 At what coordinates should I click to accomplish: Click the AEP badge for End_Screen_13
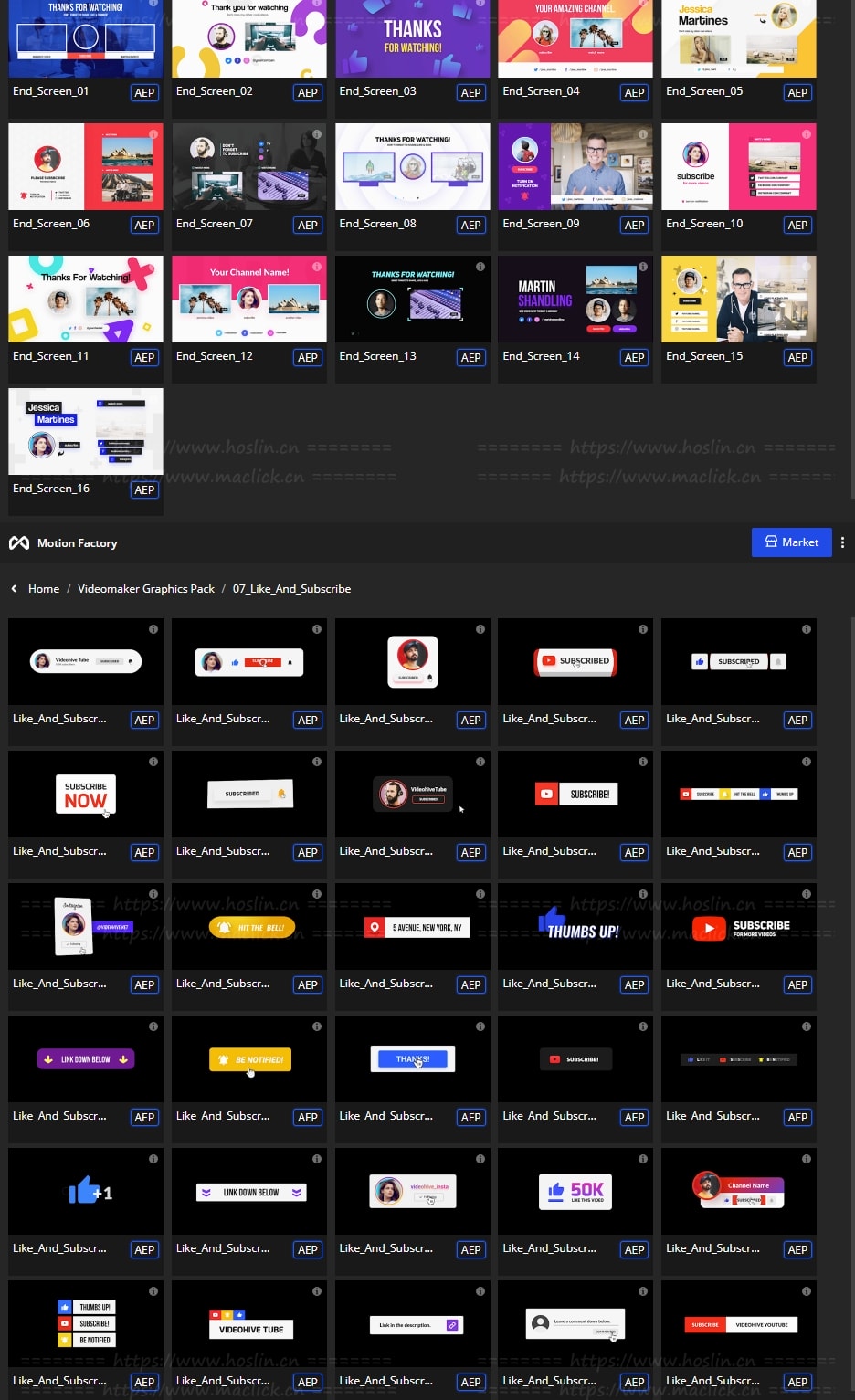pos(471,357)
